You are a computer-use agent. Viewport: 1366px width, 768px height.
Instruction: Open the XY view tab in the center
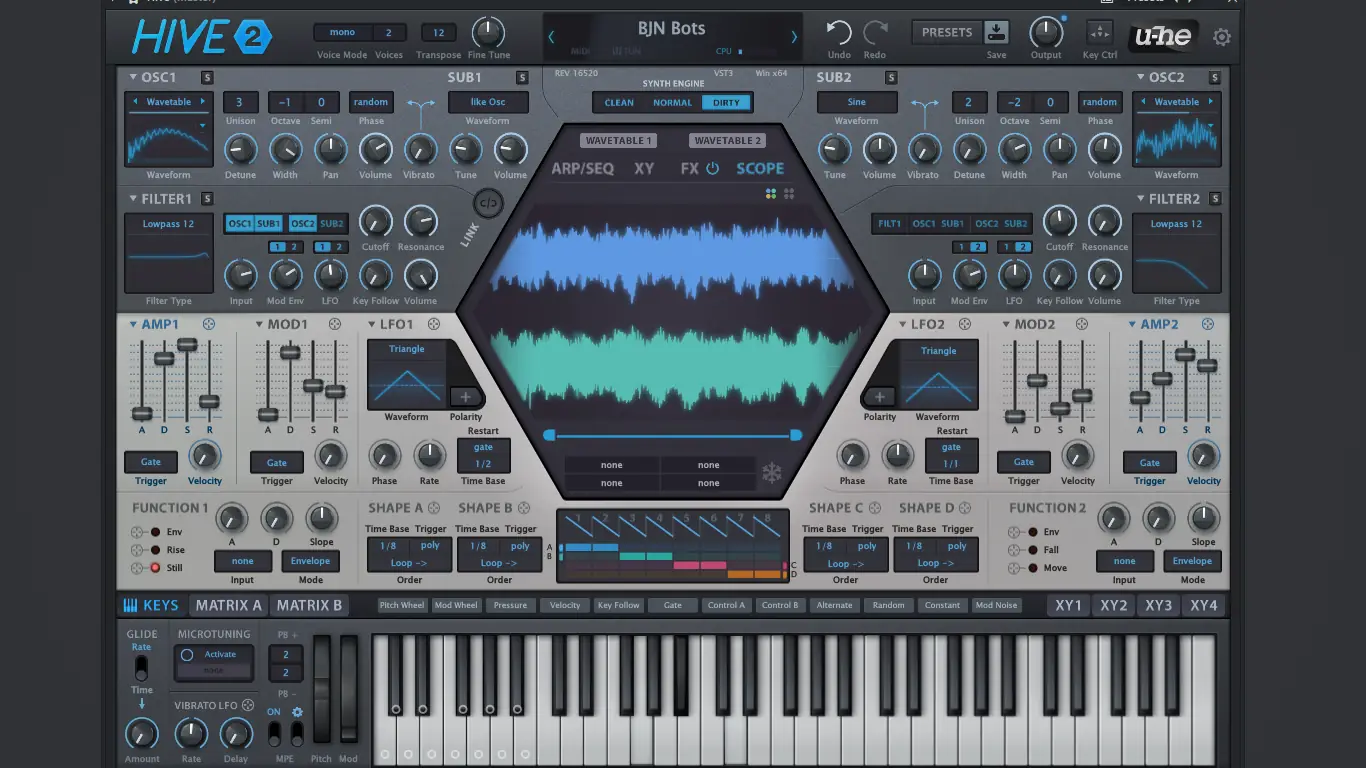[x=644, y=168]
